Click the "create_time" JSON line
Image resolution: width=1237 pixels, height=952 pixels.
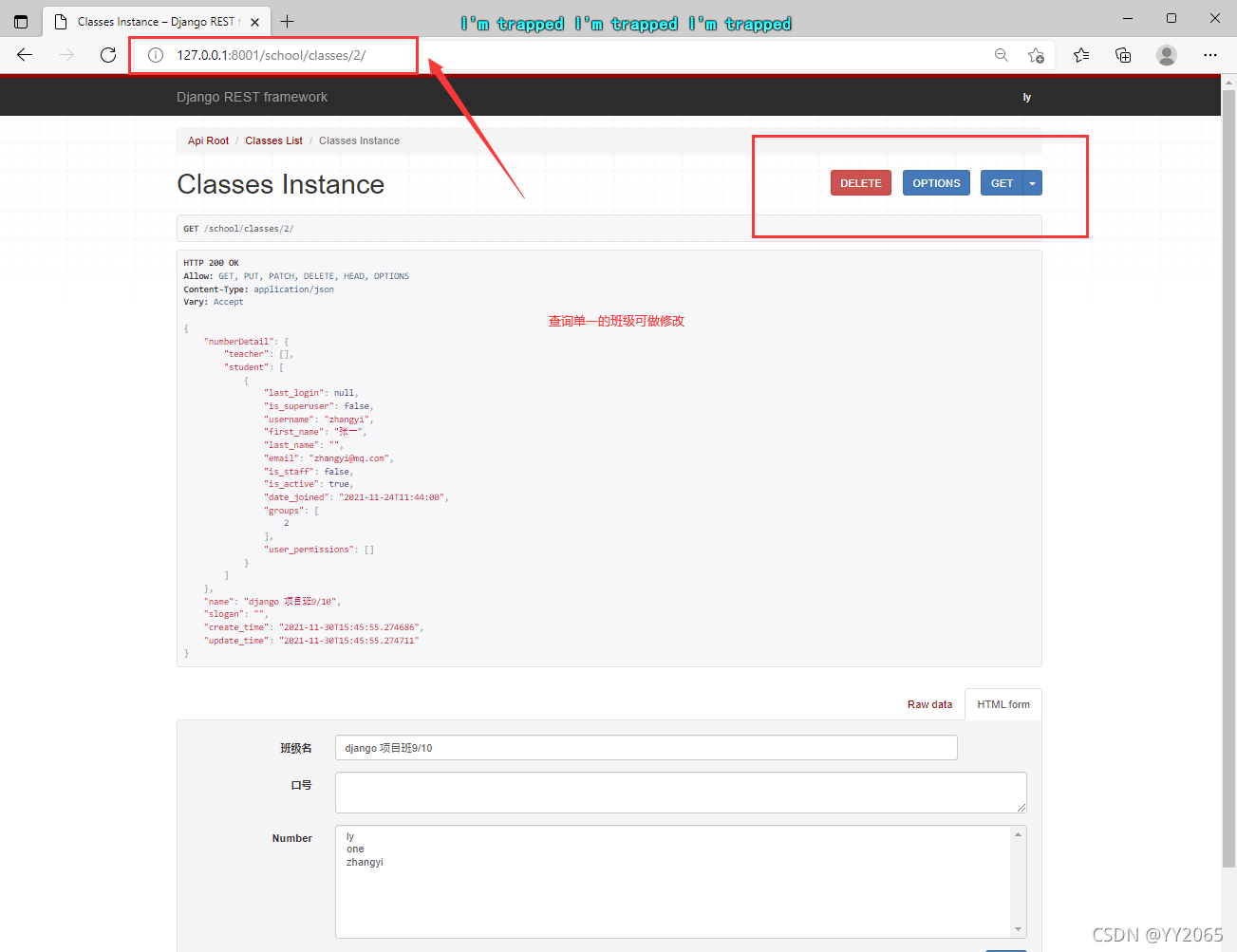pyautogui.click(x=313, y=627)
